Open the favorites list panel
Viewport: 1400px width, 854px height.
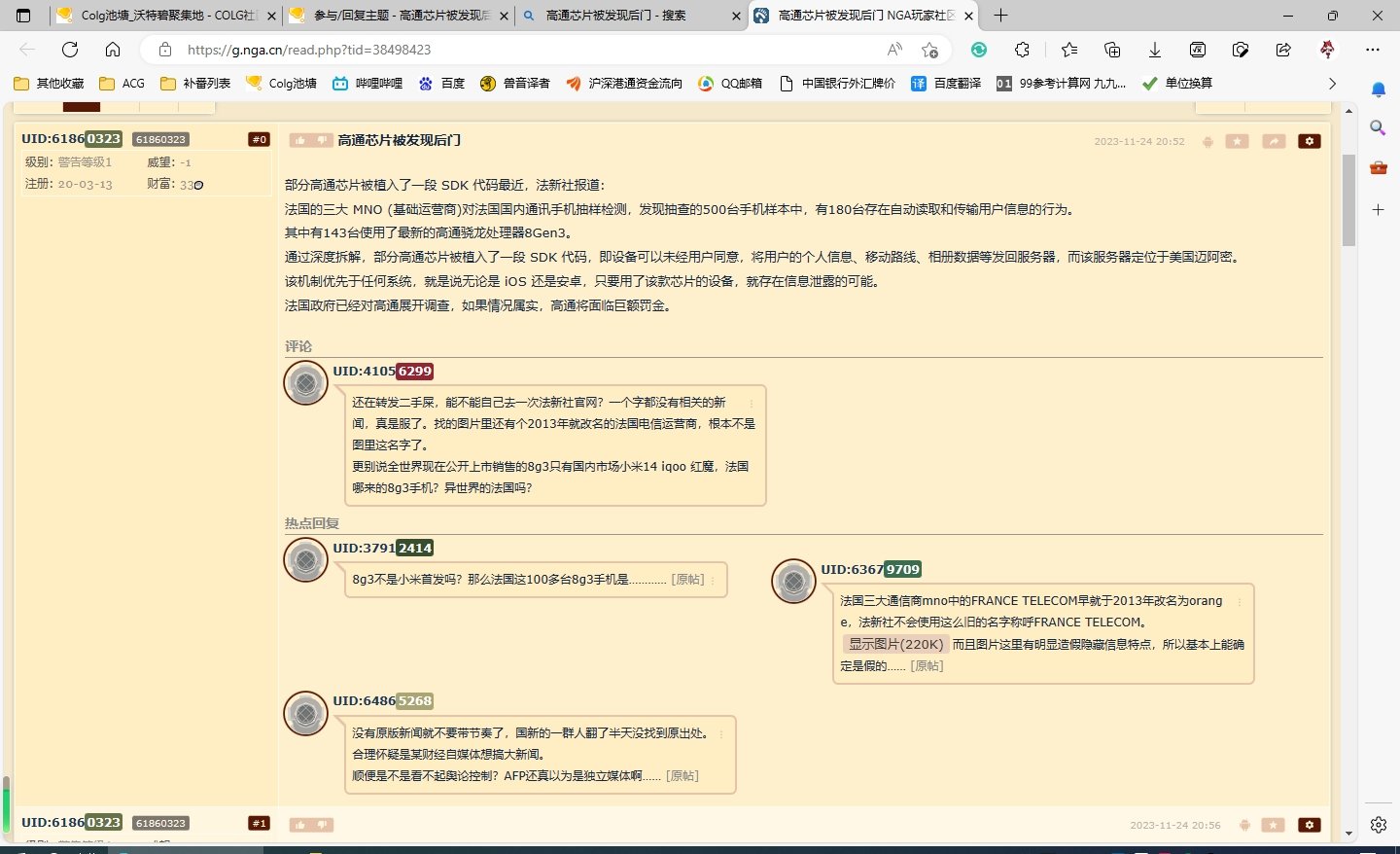pyautogui.click(x=1069, y=50)
